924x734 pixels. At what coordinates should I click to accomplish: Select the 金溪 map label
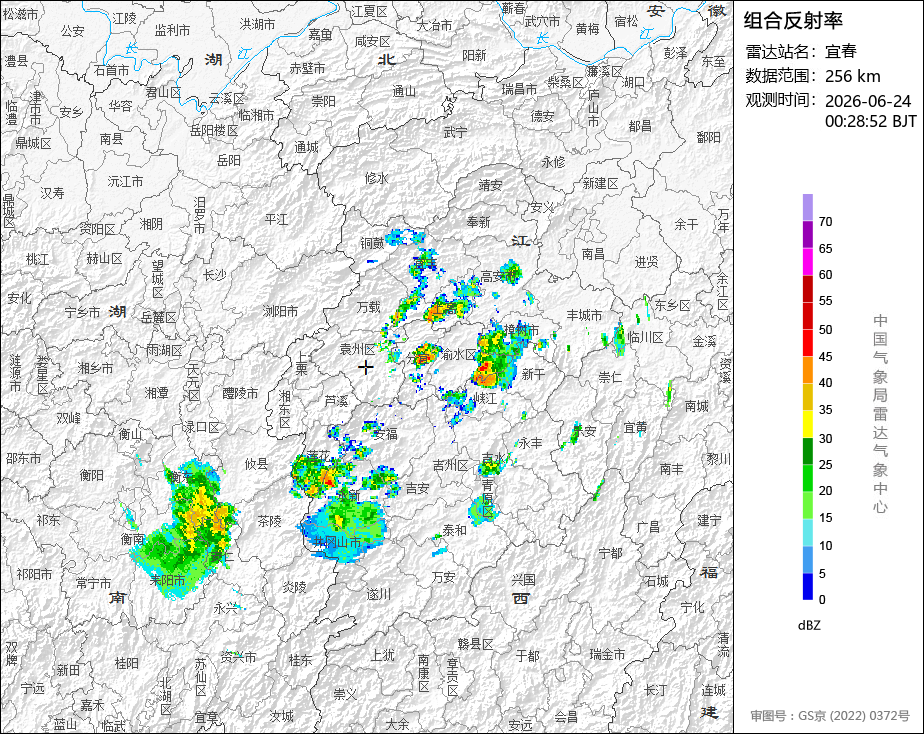704,341
